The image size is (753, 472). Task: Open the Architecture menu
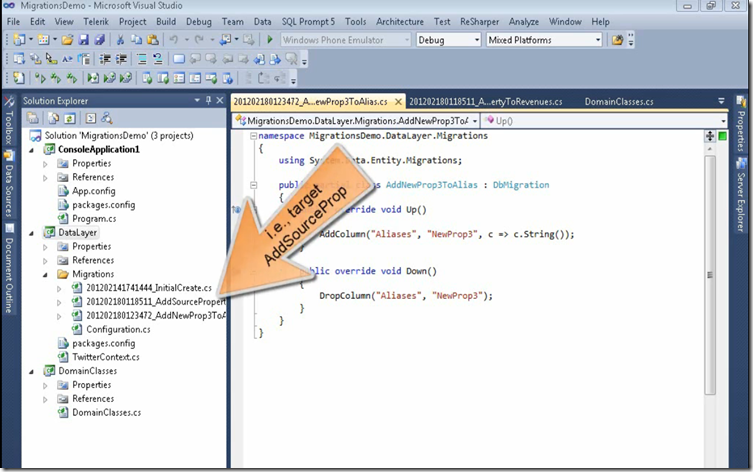(400, 22)
